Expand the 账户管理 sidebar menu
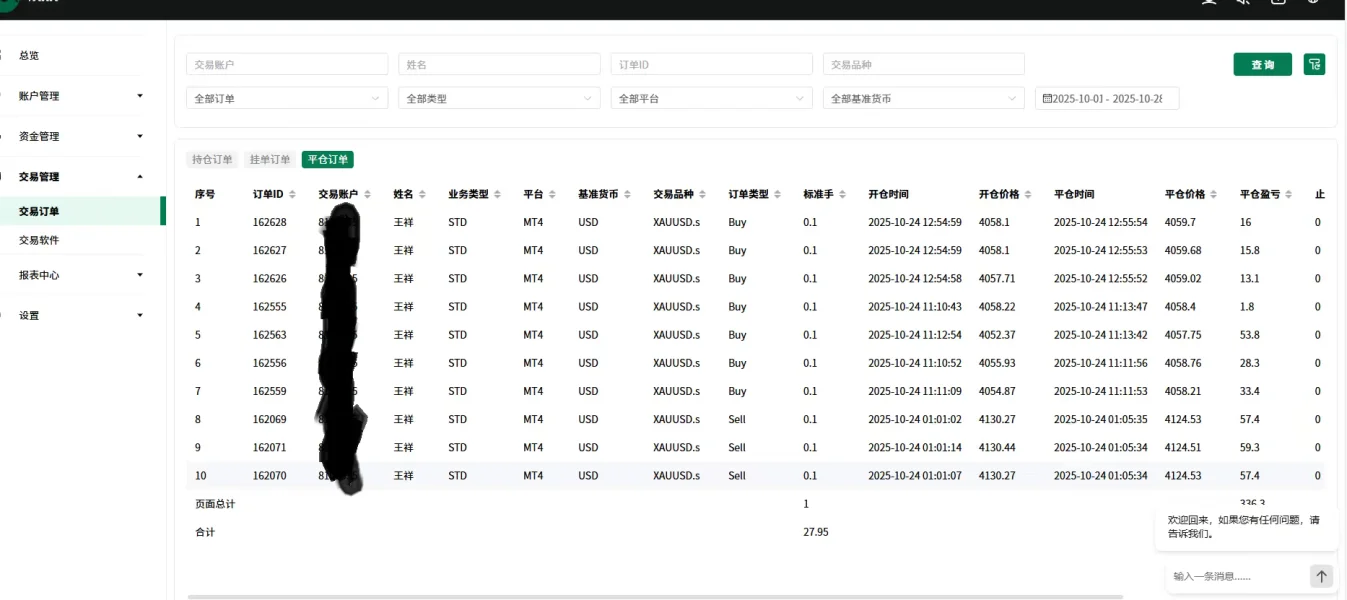Viewport: 1347px width, 600px height. click(80, 96)
